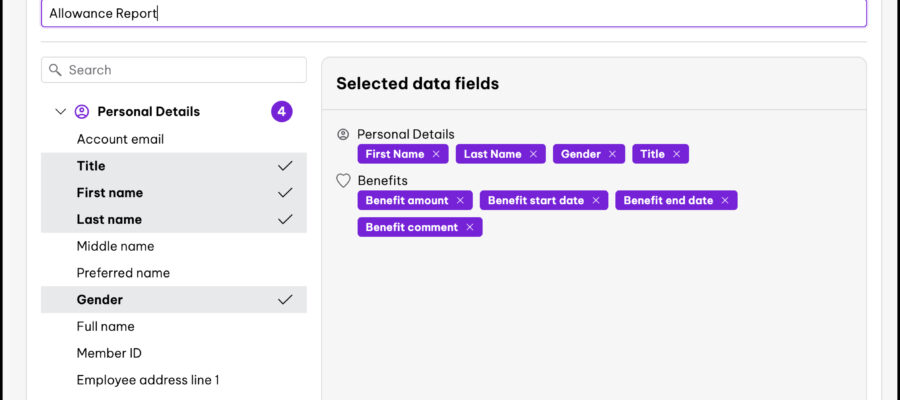900x400 pixels.
Task: Click the First name row label
Action: click(110, 193)
